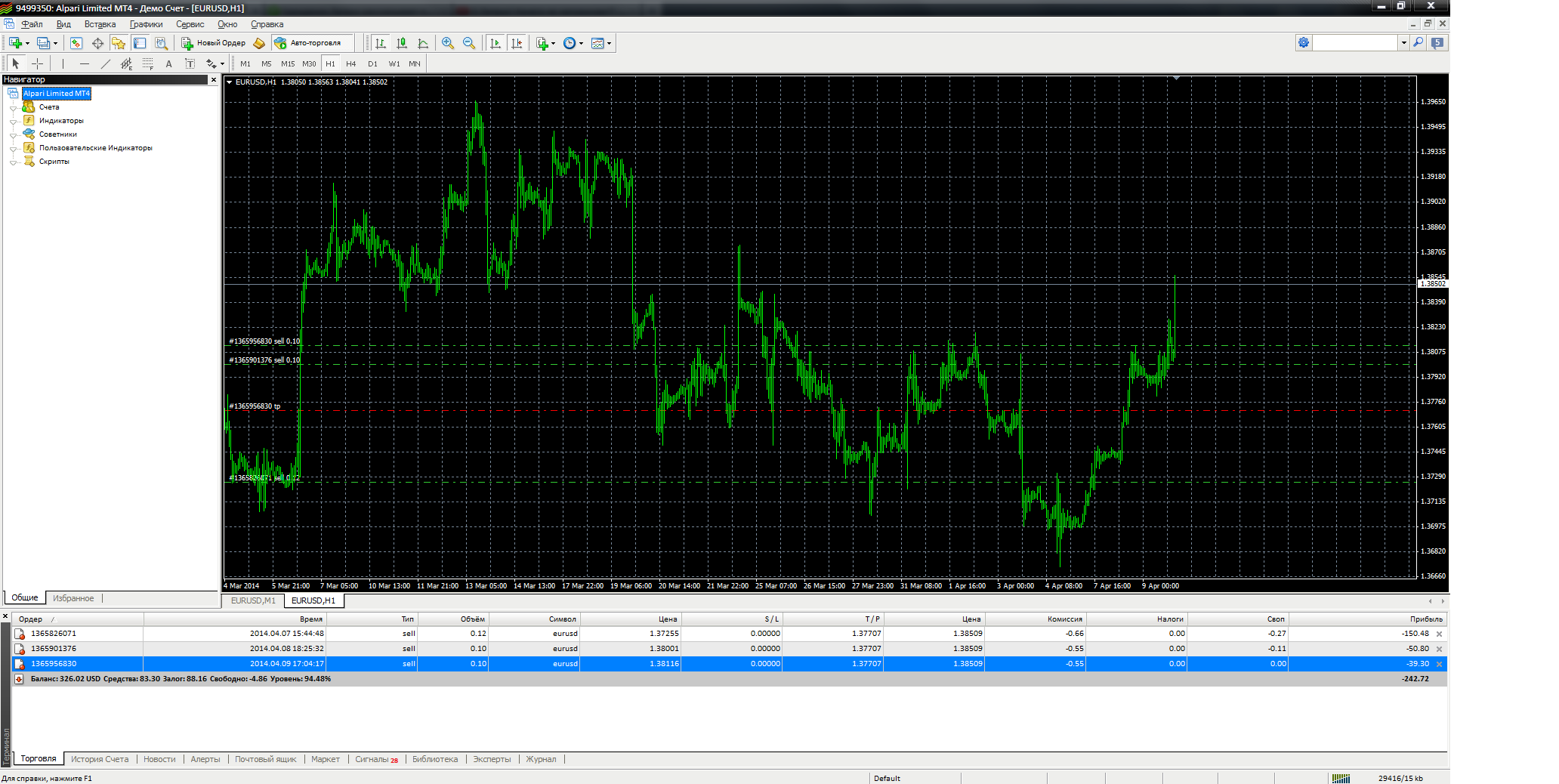Select the horizontal line tool
The image size is (1559, 784).
tap(84, 63)
